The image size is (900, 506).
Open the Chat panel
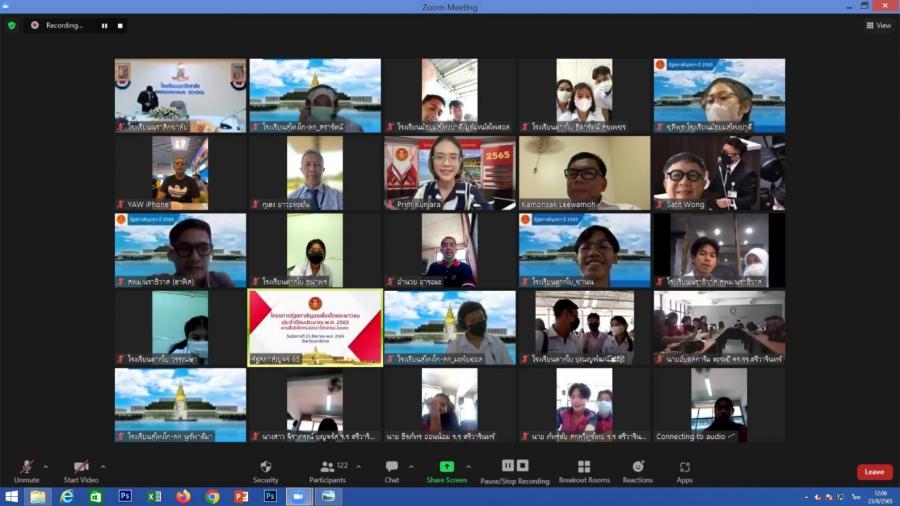391,471
